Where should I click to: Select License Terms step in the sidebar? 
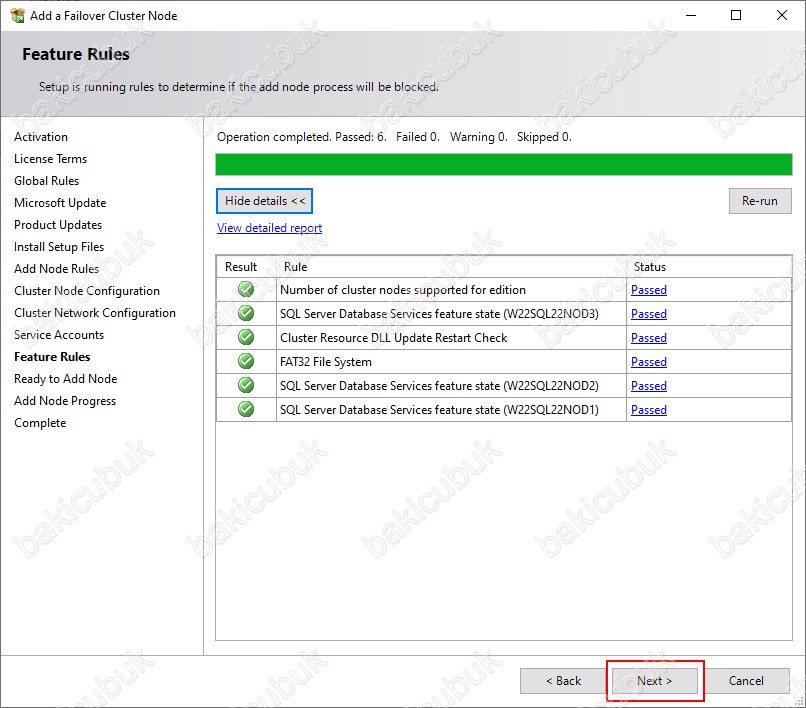tap(50, 159)
